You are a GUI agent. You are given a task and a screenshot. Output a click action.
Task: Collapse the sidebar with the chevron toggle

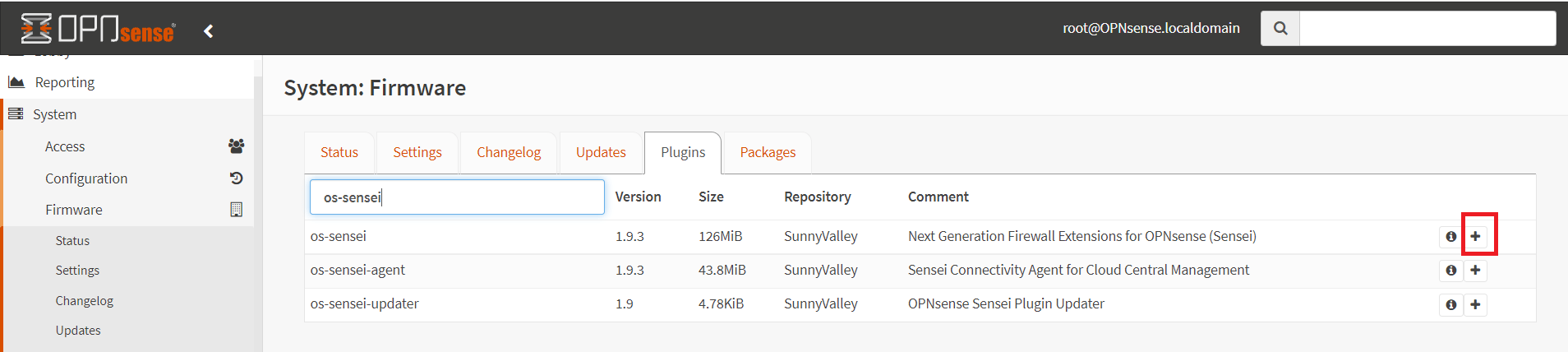209,30
